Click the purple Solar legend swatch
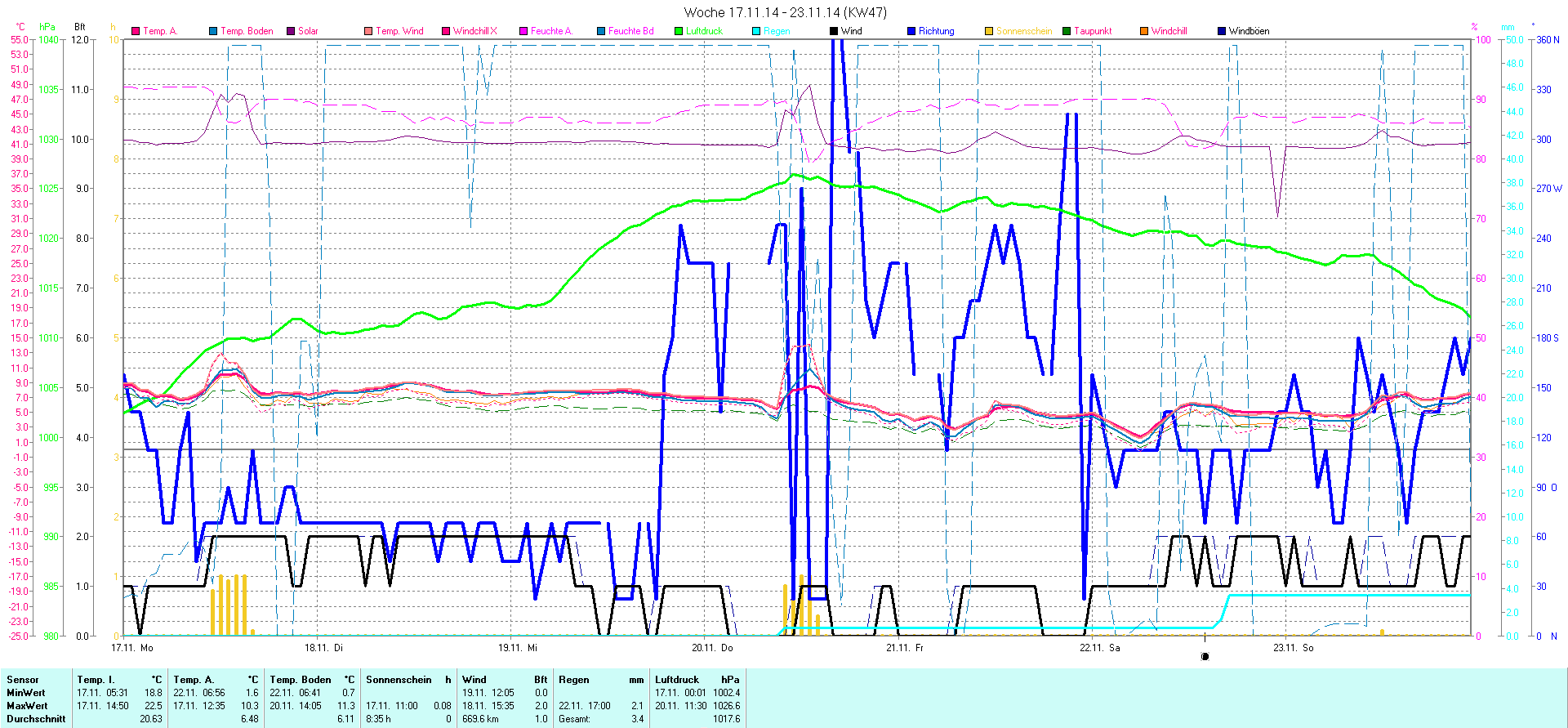Image resolution: width=1568 pixels, height=728 pixels. [291, 31]
